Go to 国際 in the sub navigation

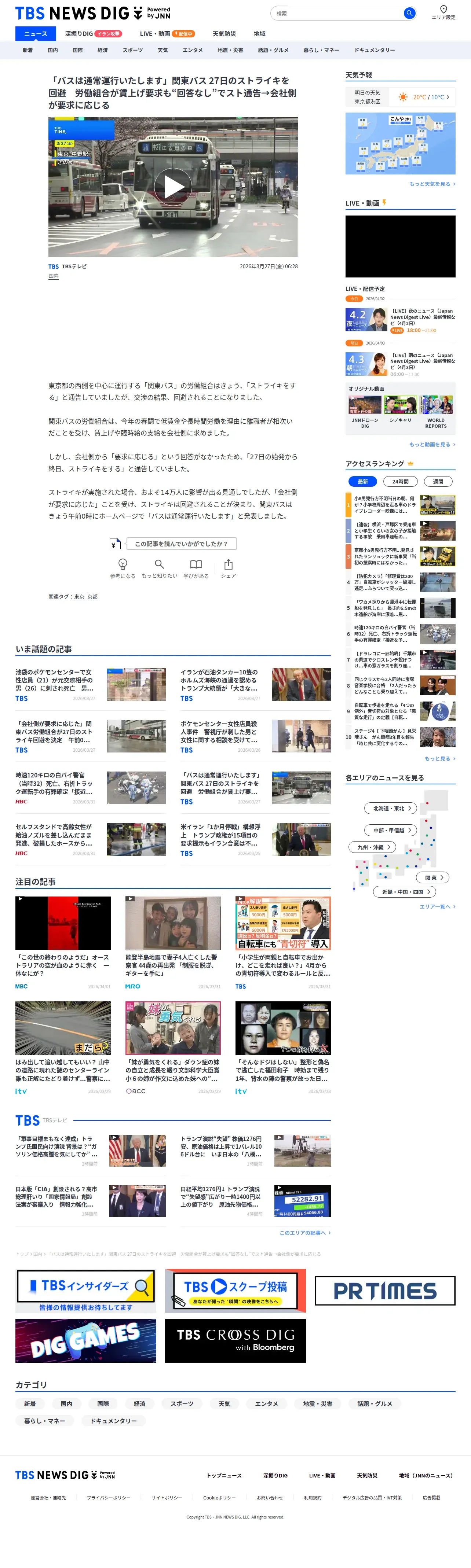click(x=78, y=50)
